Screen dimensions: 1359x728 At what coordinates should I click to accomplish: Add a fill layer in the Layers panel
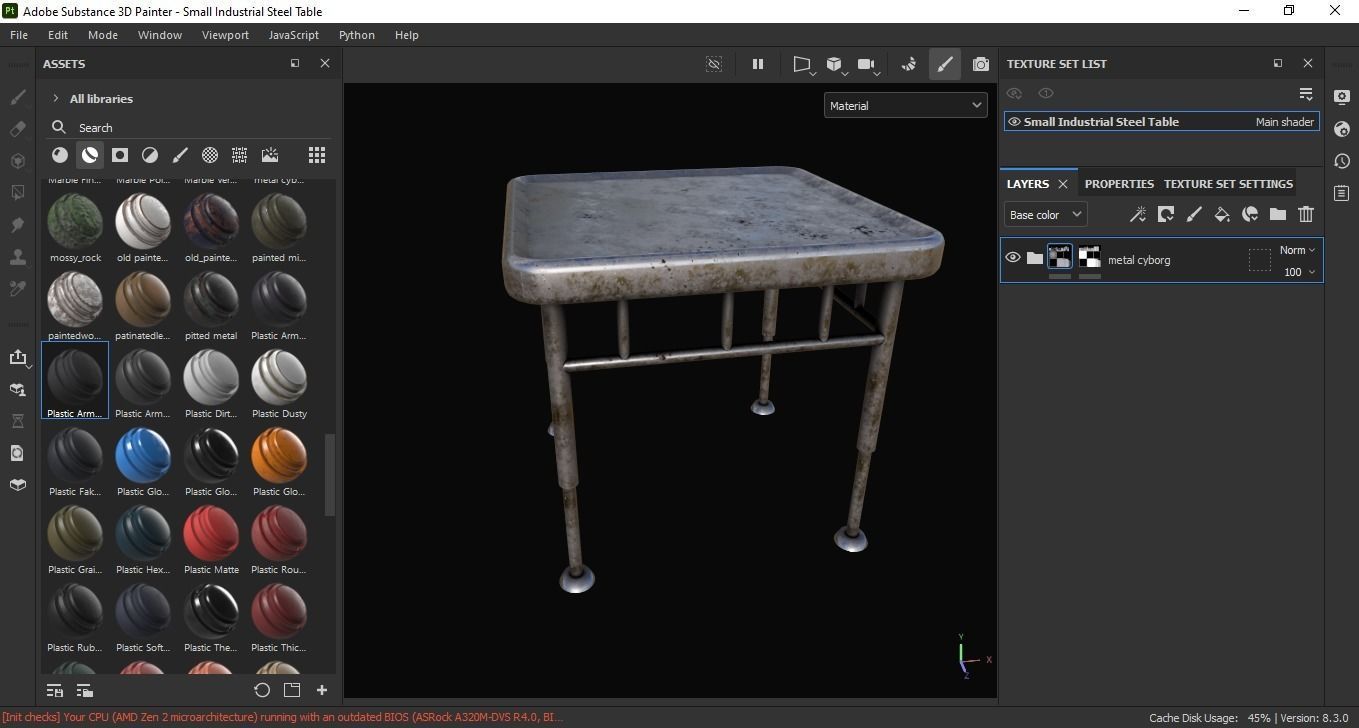click(x=1222, y=214)
